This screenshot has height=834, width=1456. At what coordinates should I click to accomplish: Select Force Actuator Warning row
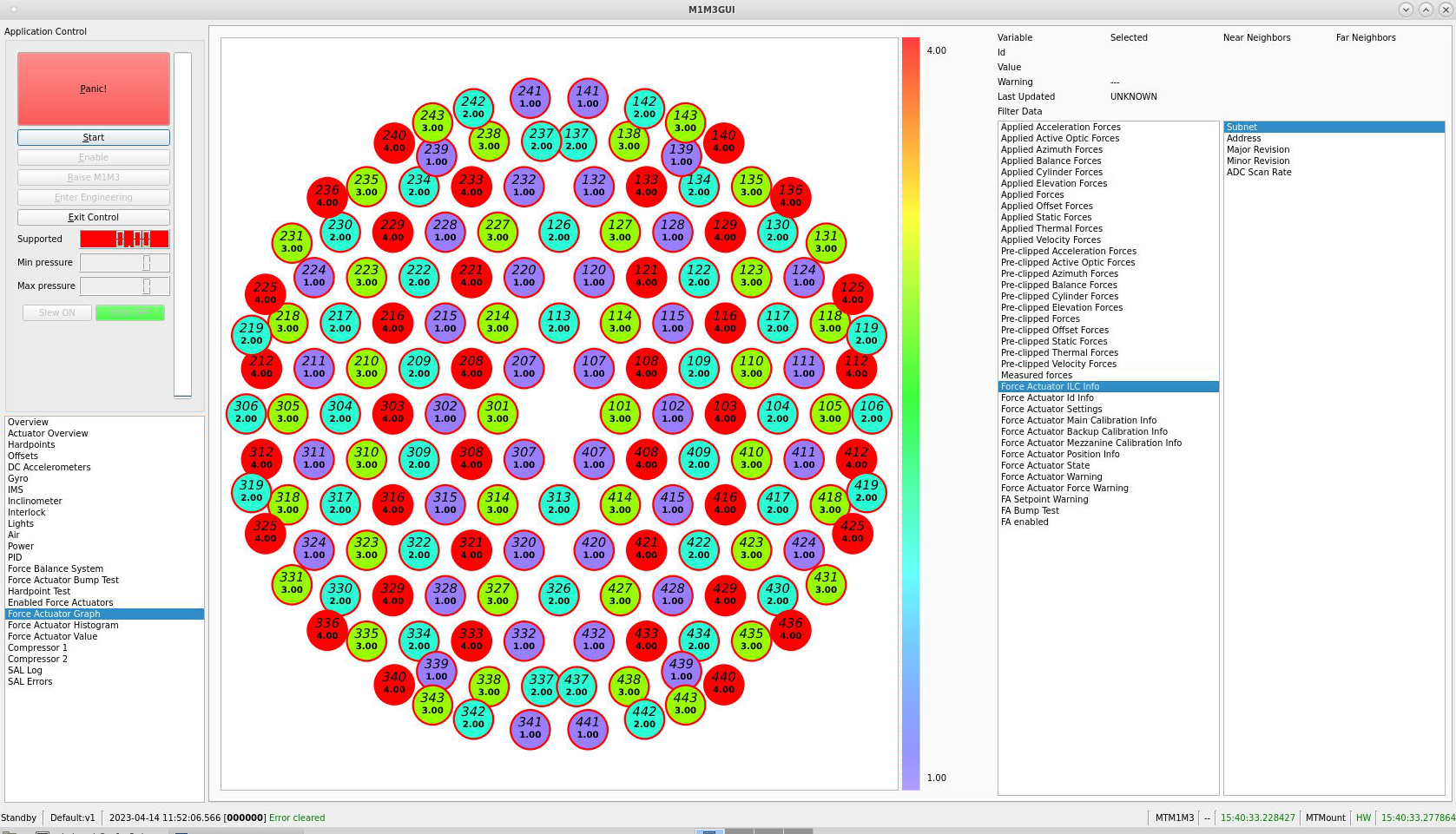point(1109,476)
